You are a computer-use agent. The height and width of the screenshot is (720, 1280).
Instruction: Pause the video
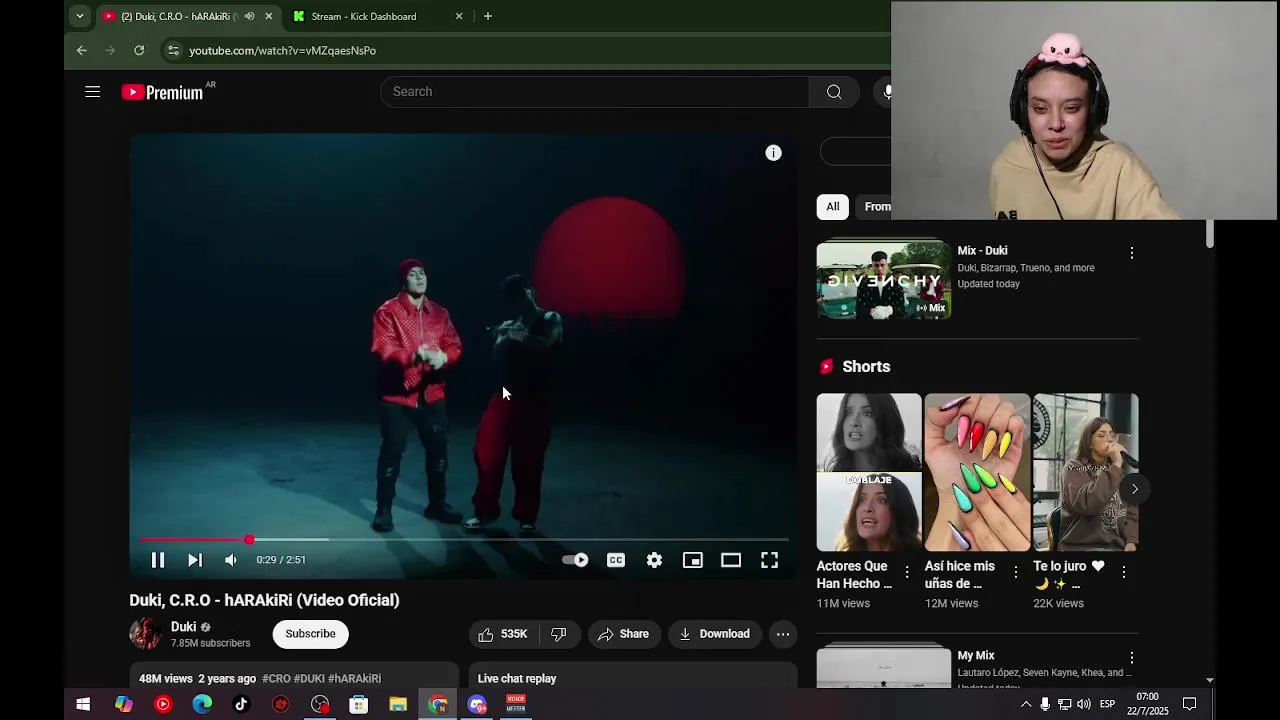(x=157, y=560)
